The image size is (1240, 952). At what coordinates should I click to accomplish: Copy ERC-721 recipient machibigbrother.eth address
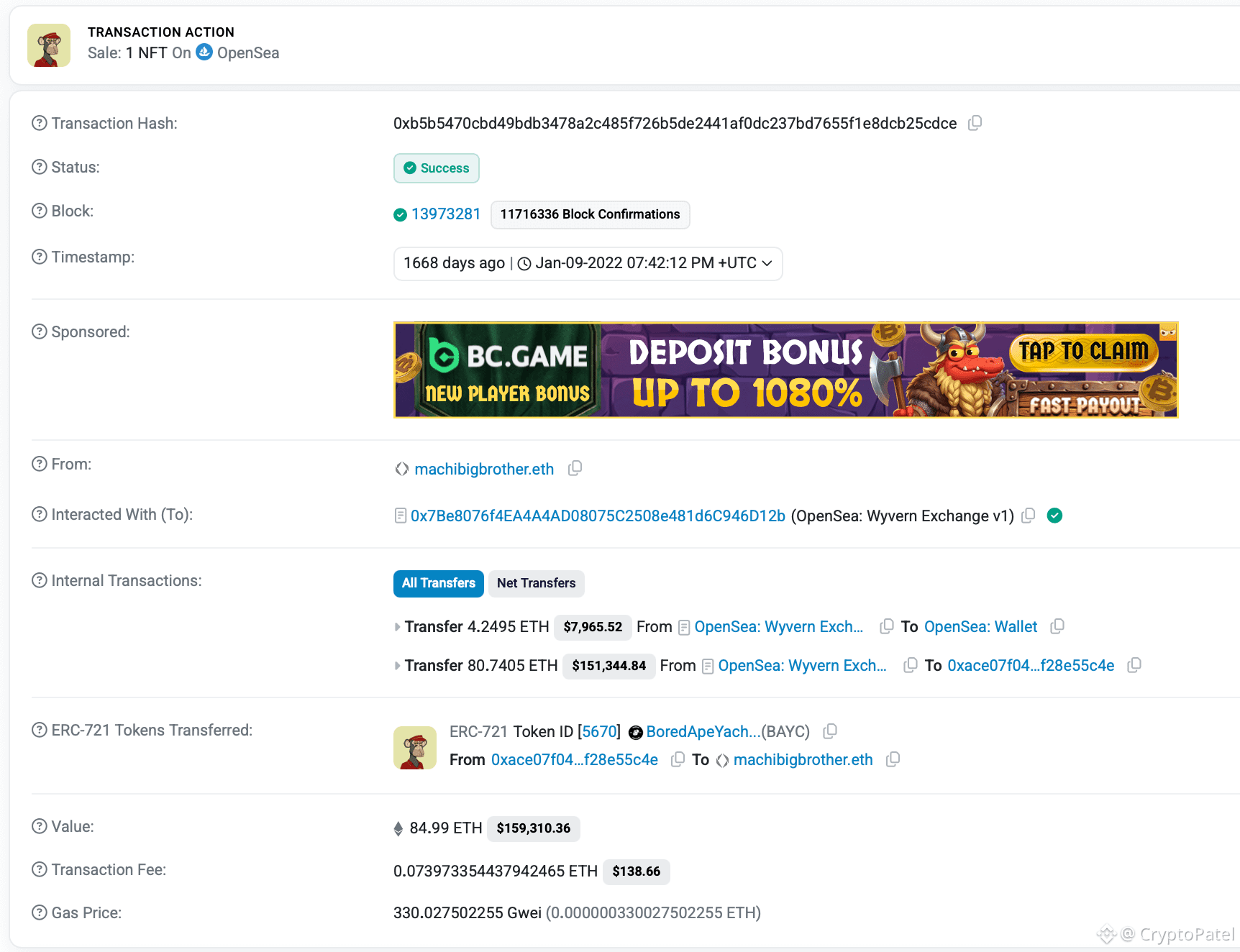[x=893, y=759]
